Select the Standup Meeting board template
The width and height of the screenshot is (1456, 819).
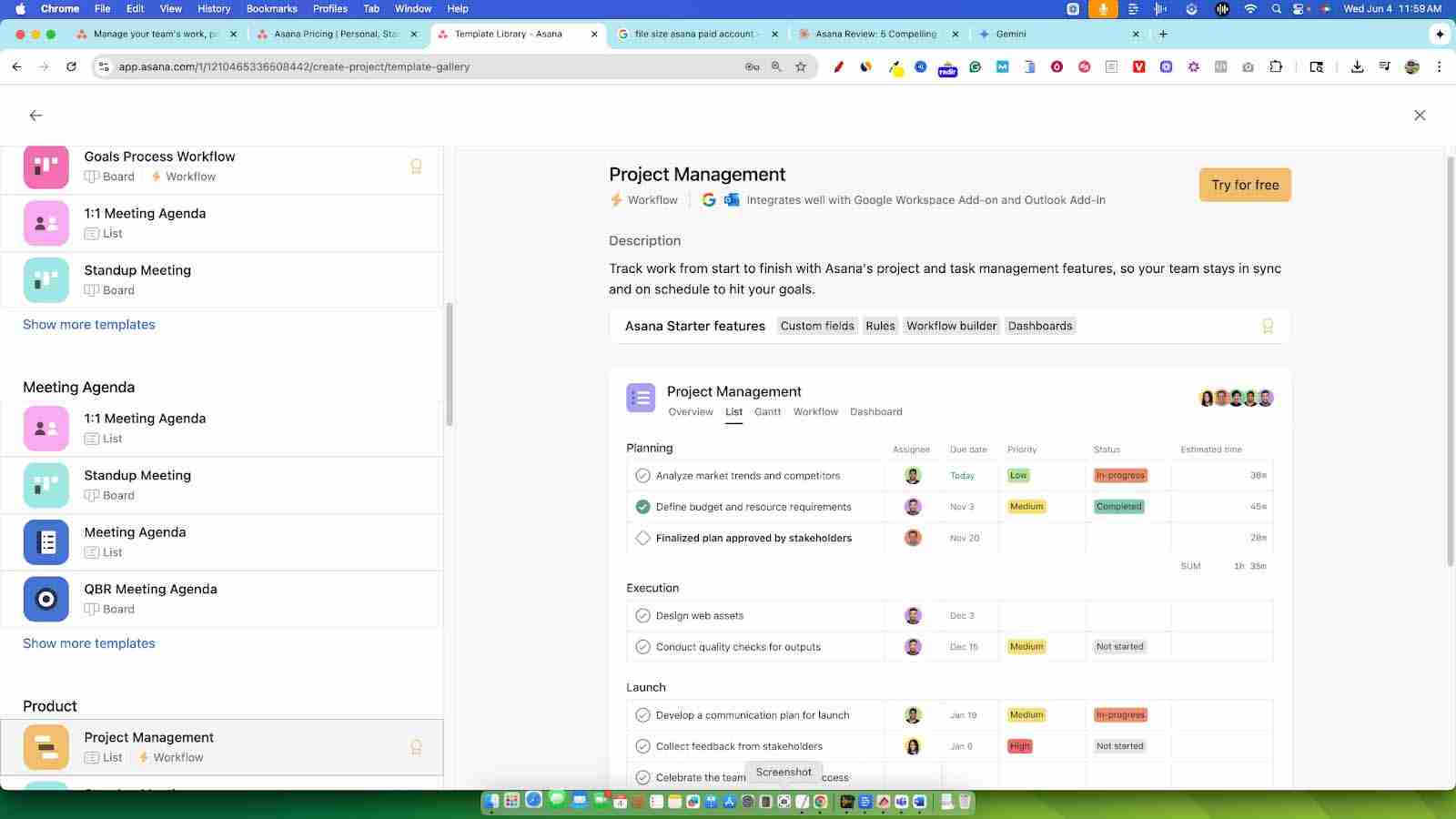[x=137, y=475]
